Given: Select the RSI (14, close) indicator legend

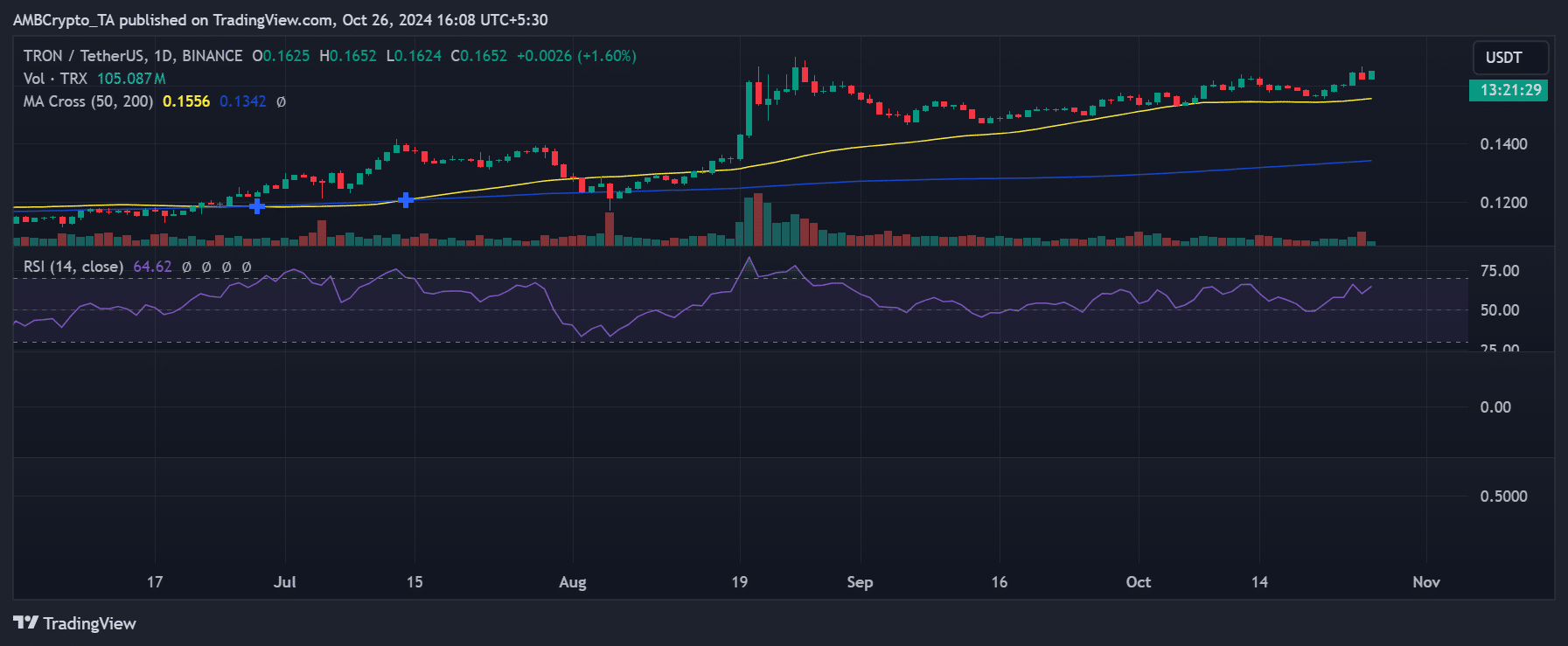Looking at the screenshot, I should pyautogui.click(x=73, y=267).
